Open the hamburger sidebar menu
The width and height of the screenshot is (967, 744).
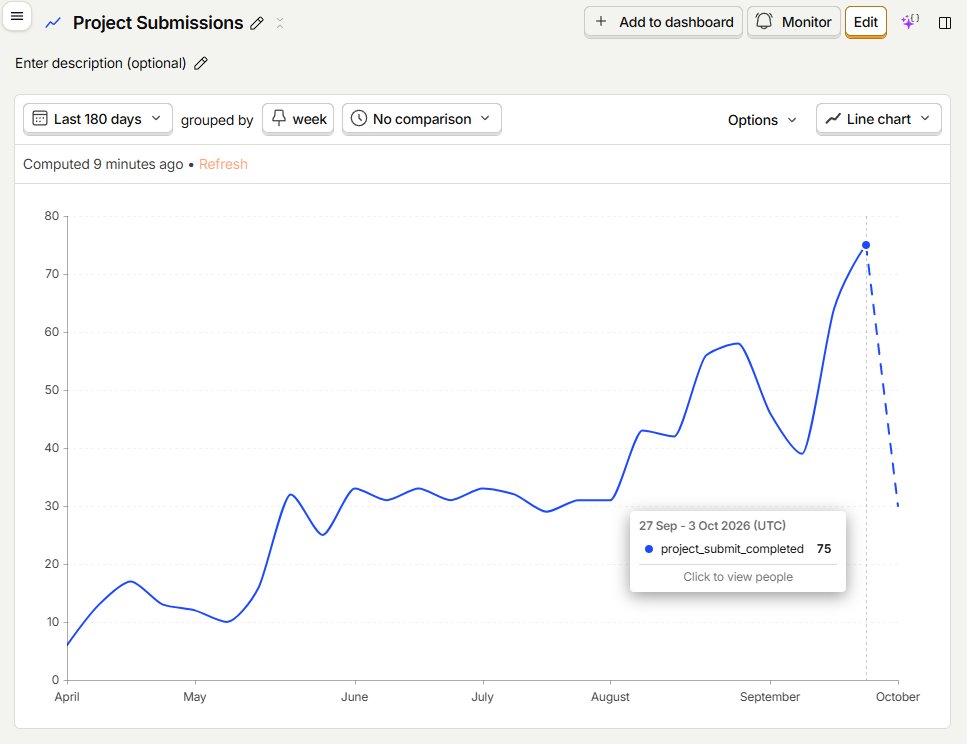17,17
